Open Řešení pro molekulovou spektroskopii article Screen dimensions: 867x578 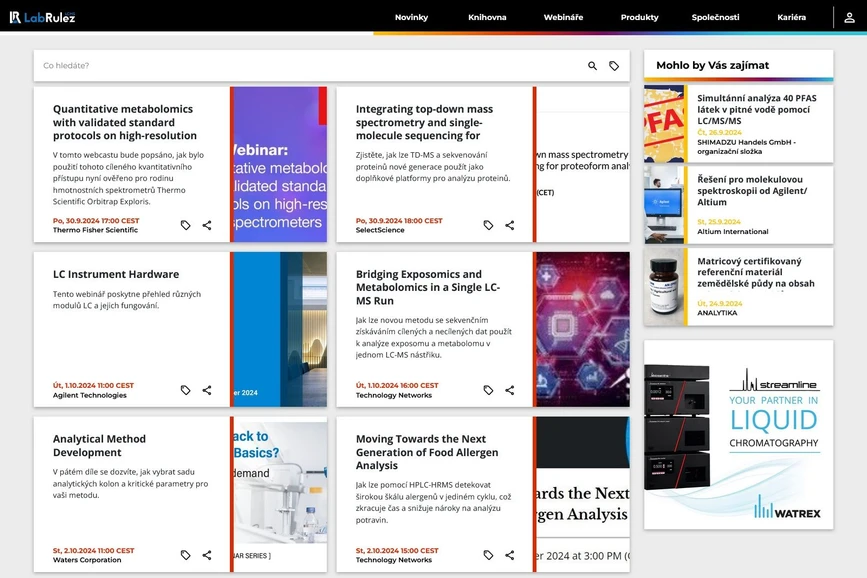(752, 191)
